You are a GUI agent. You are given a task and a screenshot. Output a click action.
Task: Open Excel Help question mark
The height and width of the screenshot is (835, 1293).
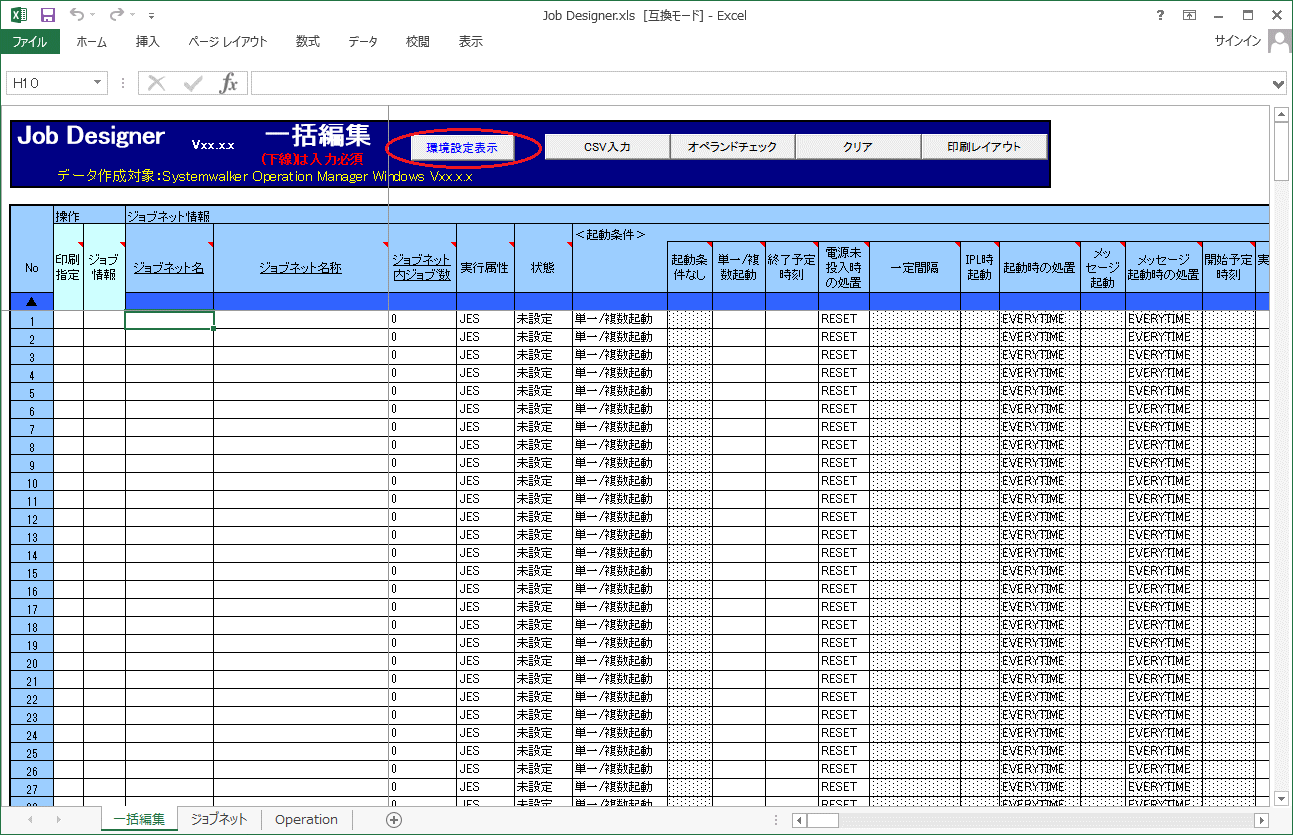(1160, 15)
